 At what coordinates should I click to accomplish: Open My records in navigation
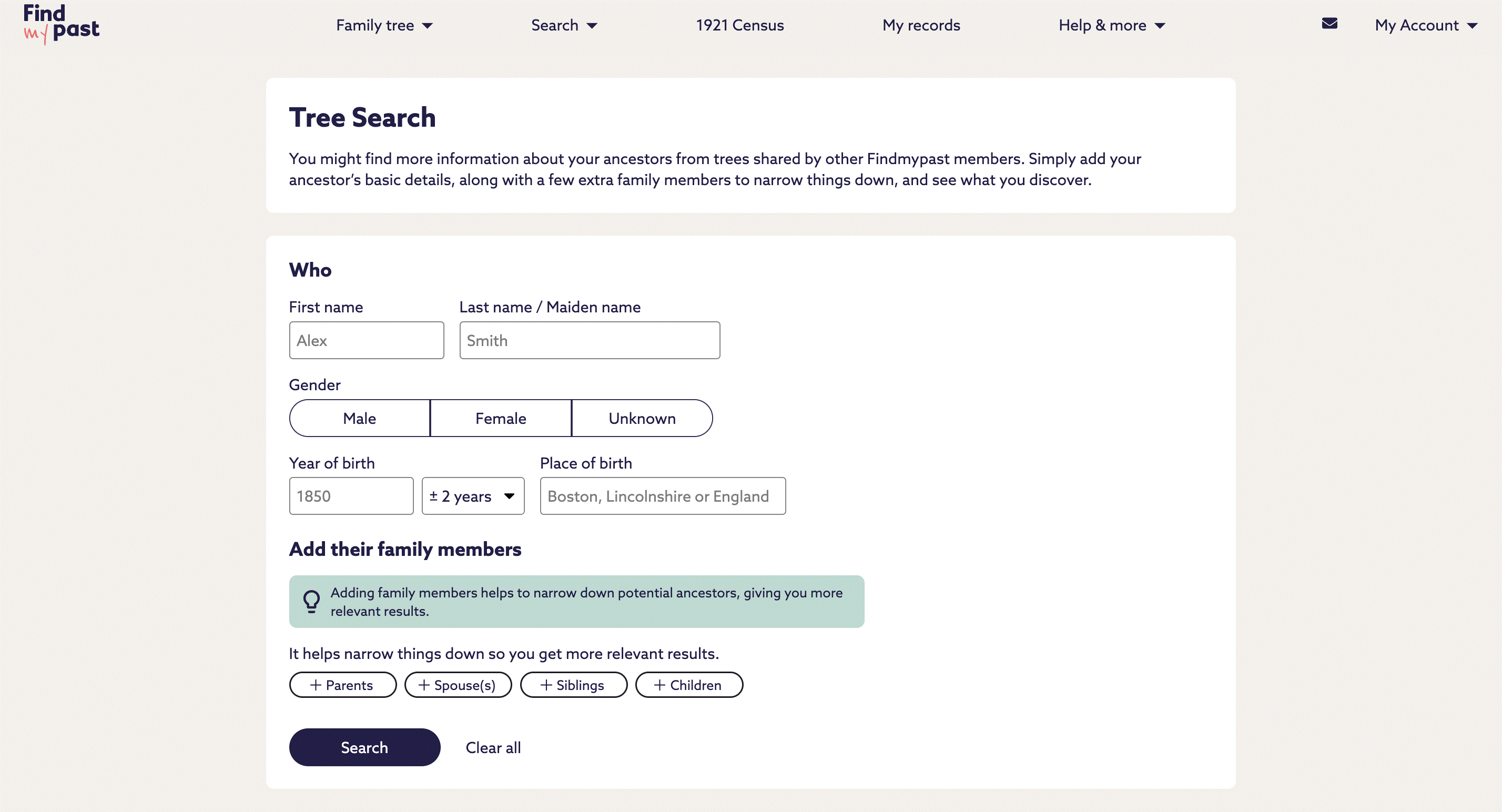pyautogui.click(x=921, y=26)
